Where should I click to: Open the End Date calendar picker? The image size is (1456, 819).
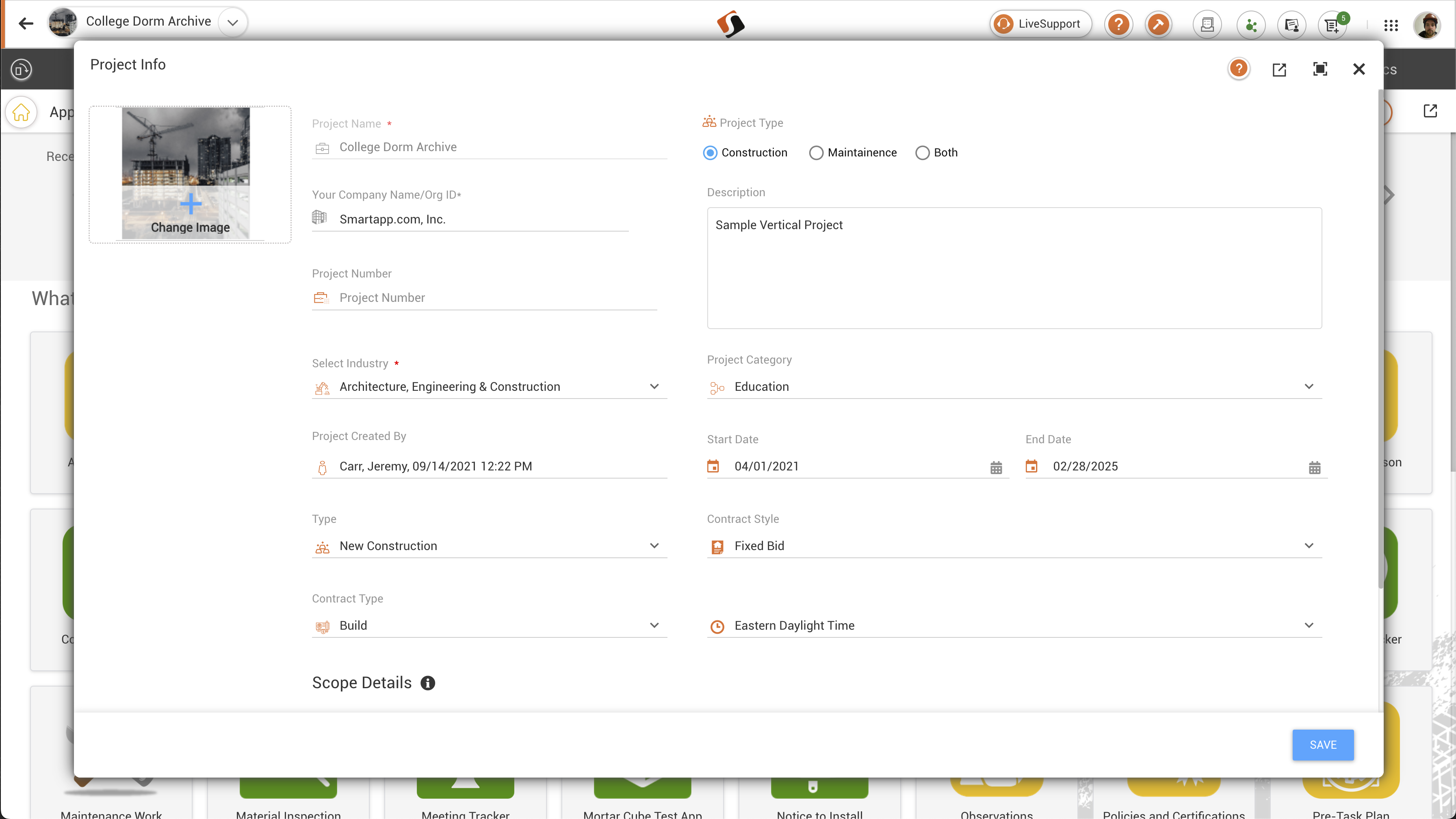(1314, 468)
